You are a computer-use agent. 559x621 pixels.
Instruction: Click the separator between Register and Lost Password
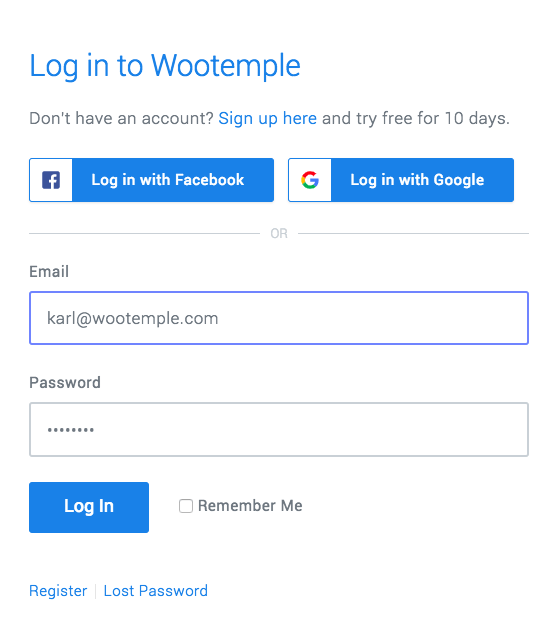point(95,591)
